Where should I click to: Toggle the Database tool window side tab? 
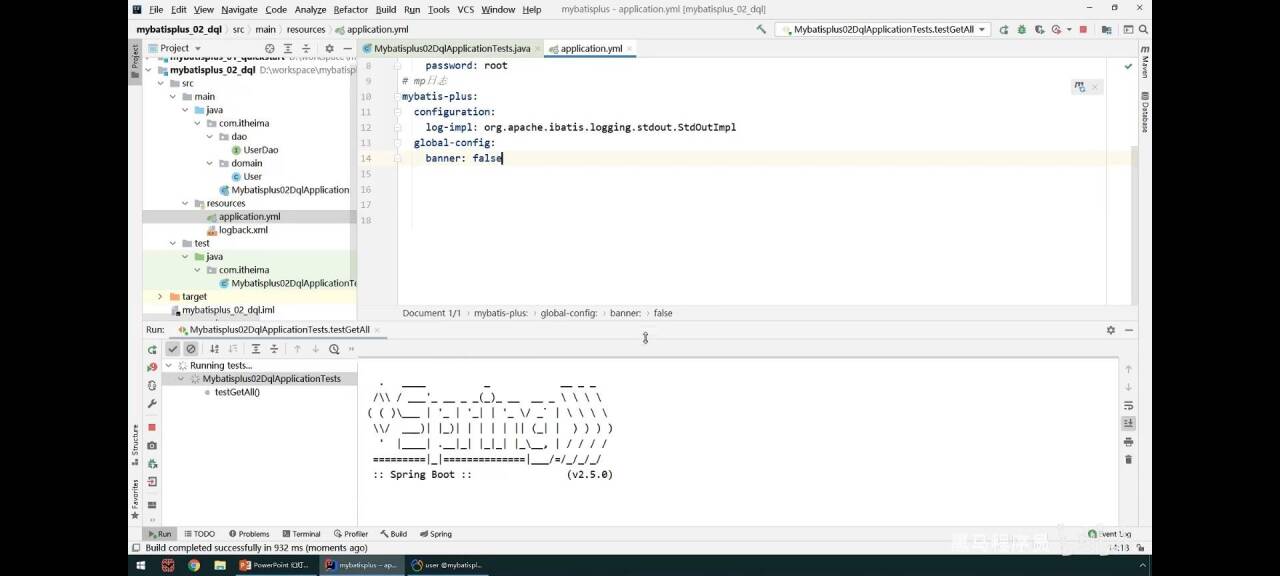click(x=1145, y=112)
